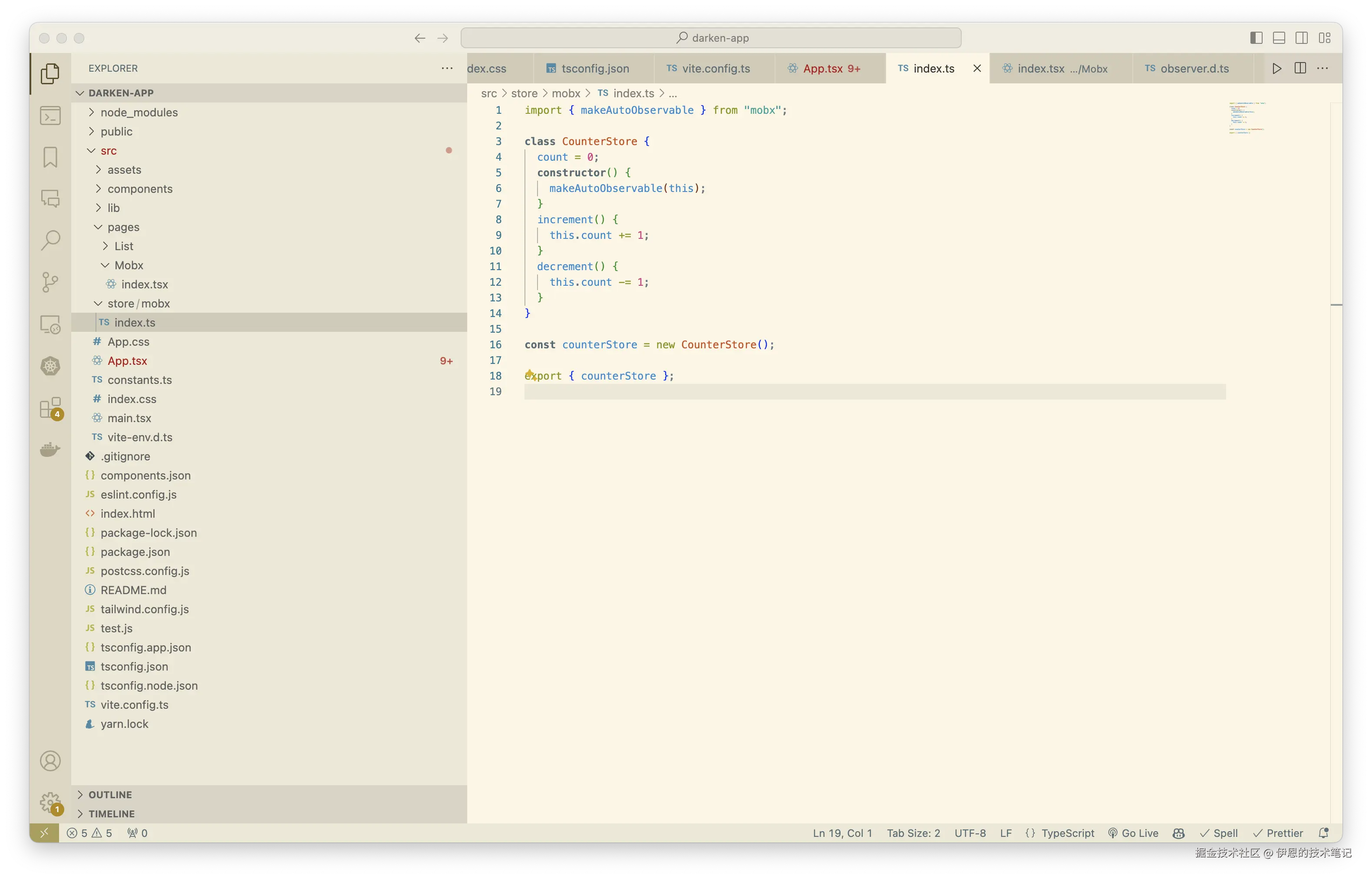Expand the OUTLINE section
The image size is (1372, 879).
269,794
